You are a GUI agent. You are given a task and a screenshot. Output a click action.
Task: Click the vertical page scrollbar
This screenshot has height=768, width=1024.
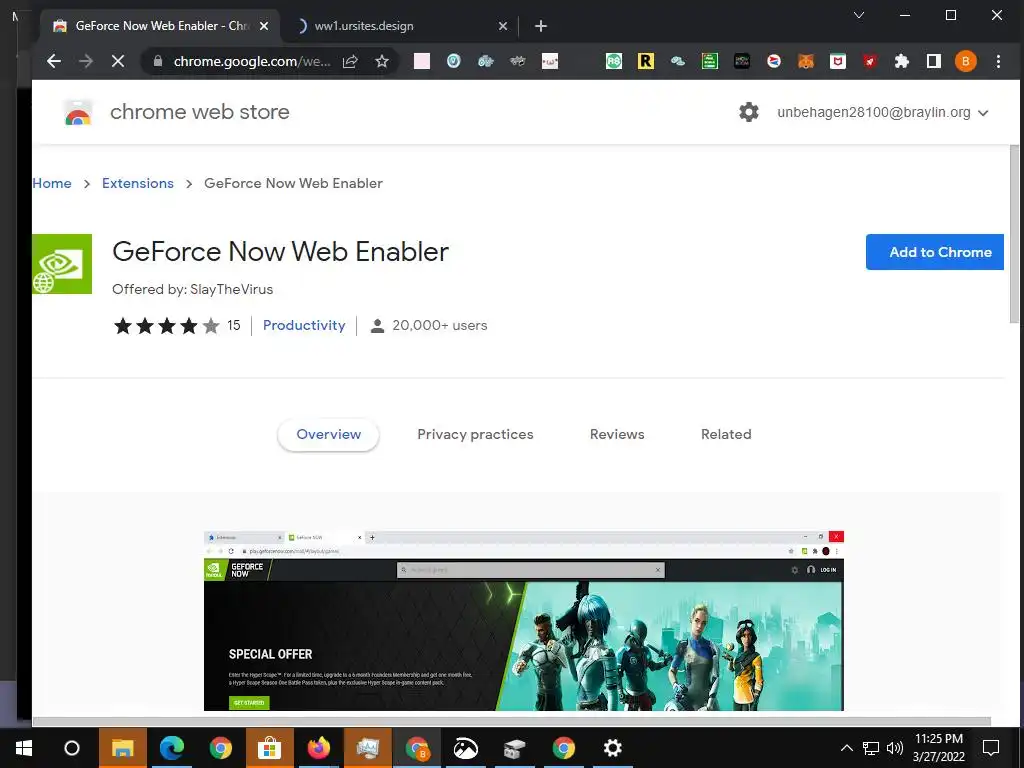[x=1014, y=234]
